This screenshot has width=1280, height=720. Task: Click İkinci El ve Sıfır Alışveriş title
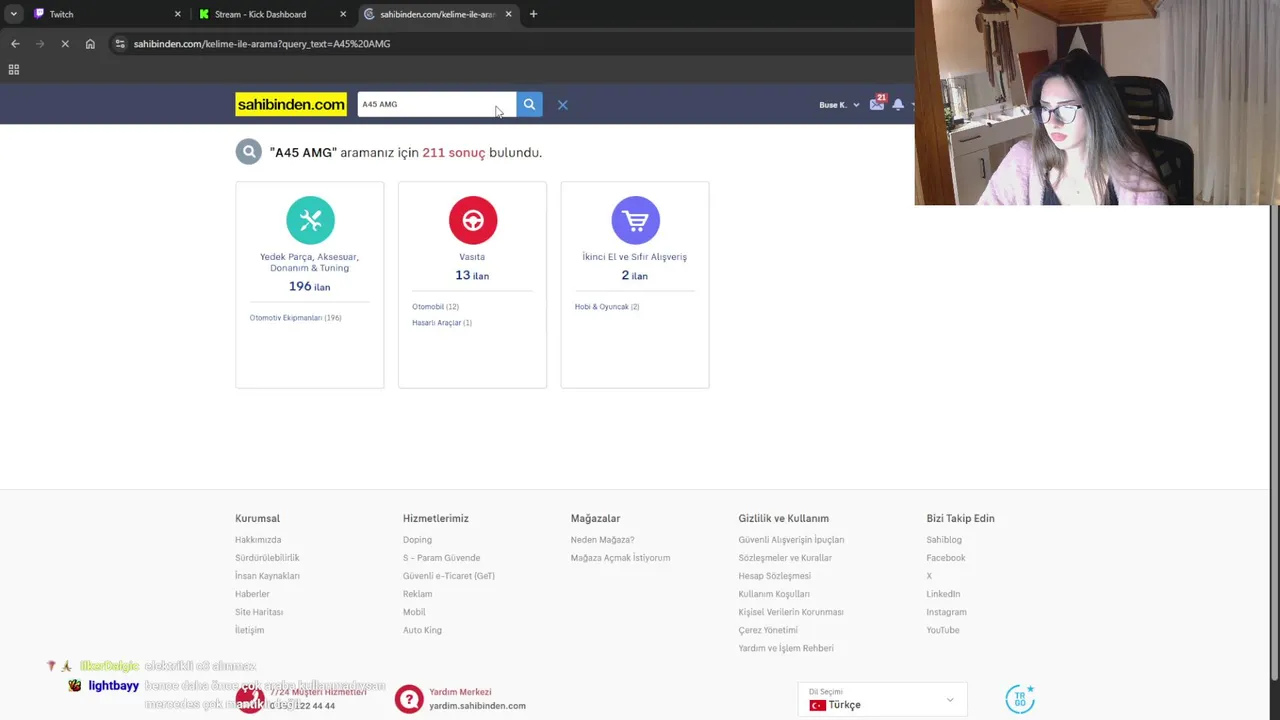(635, 257)
